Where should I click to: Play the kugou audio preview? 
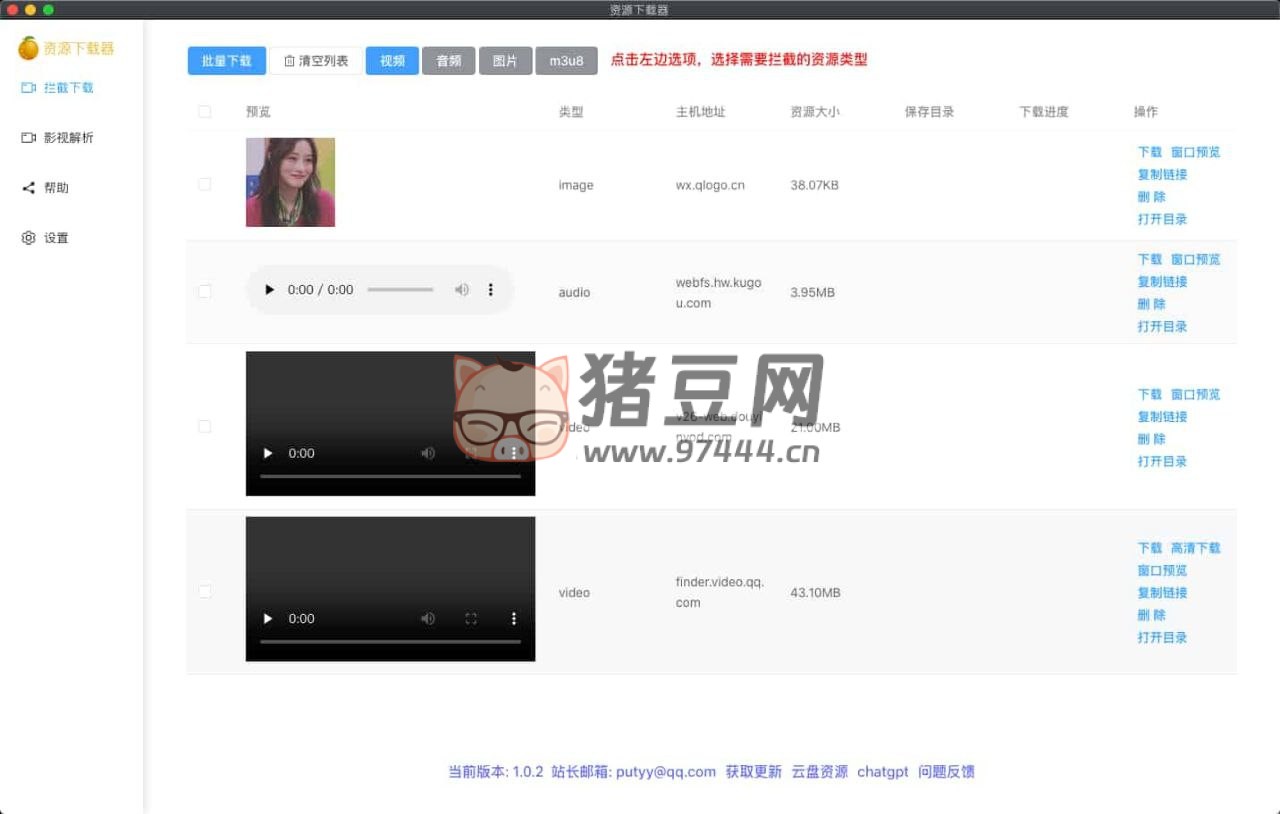pos(269,290)
